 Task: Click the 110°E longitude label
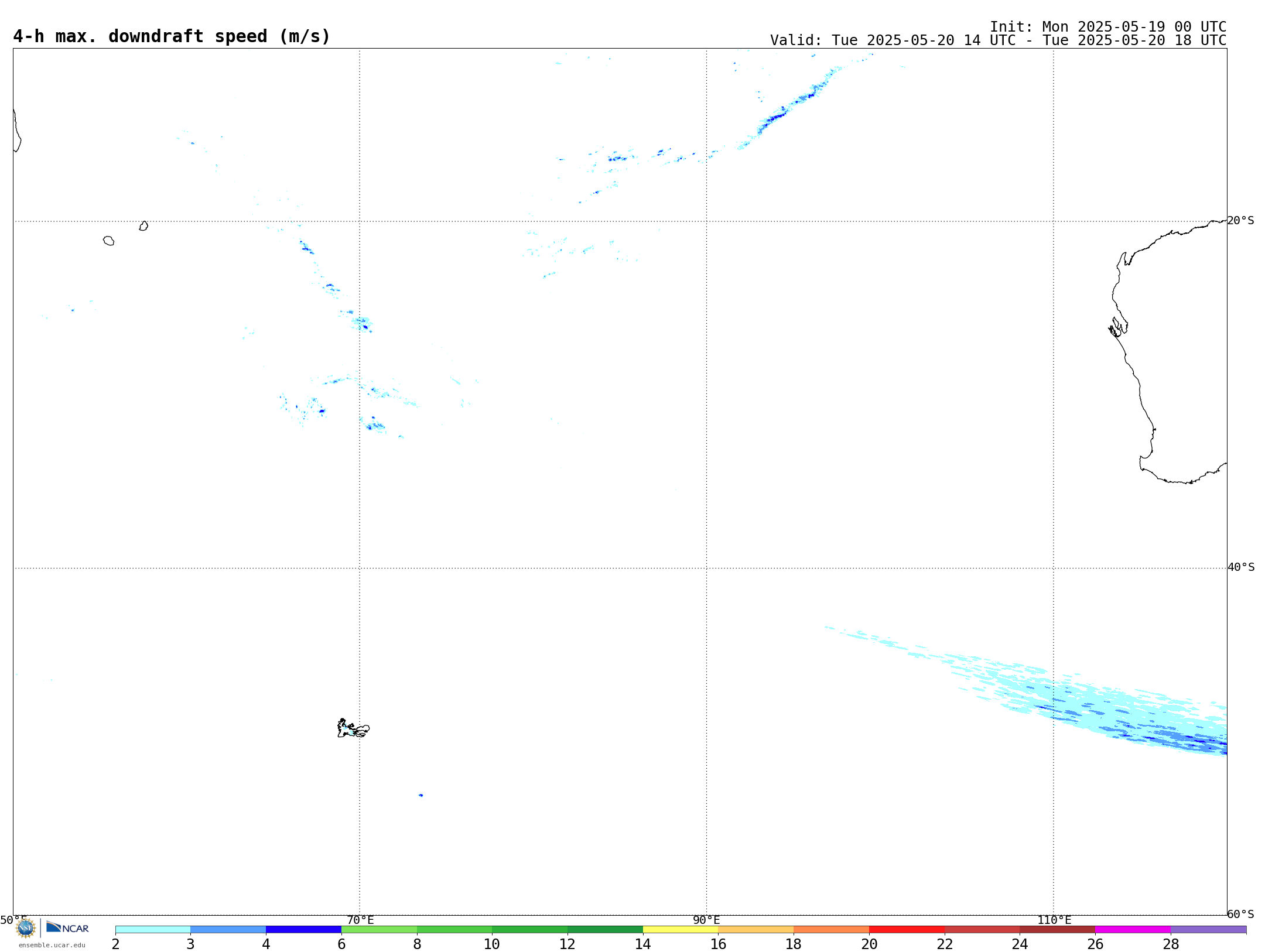pos(1054,920)
